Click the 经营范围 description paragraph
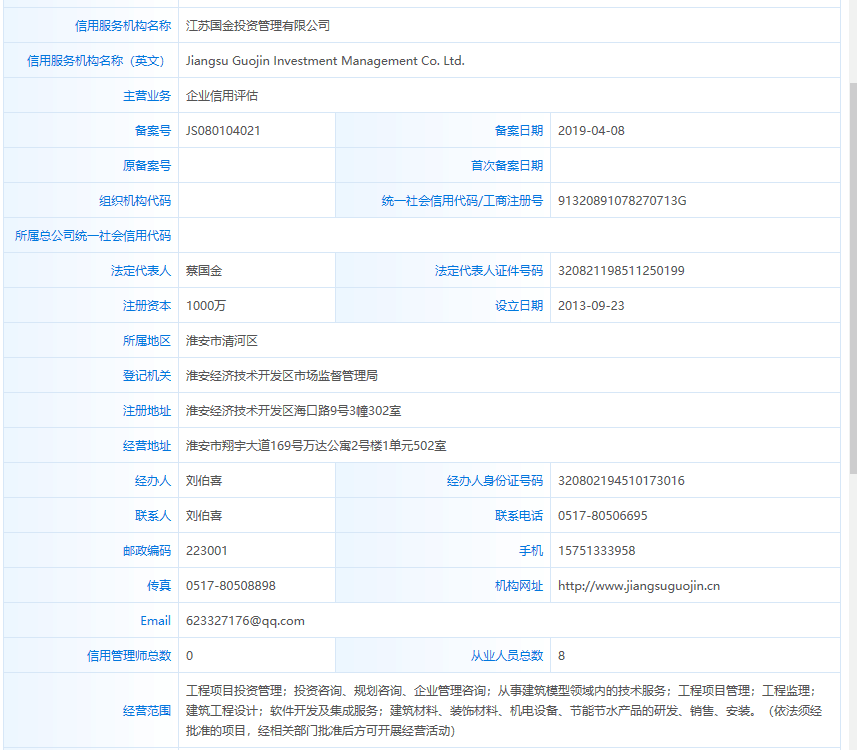Viewport: 857px width, 750px height. pos(503,711)
